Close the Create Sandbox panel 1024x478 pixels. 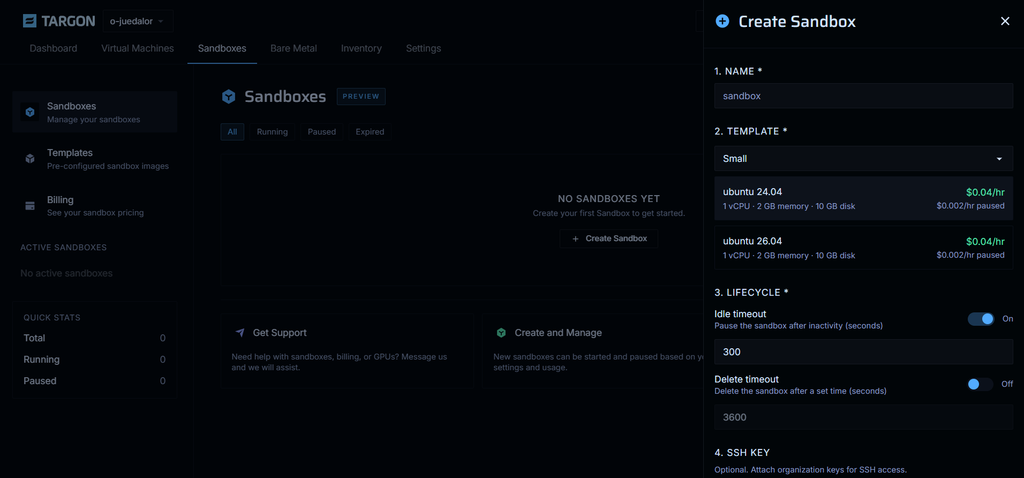(1005, 22)
